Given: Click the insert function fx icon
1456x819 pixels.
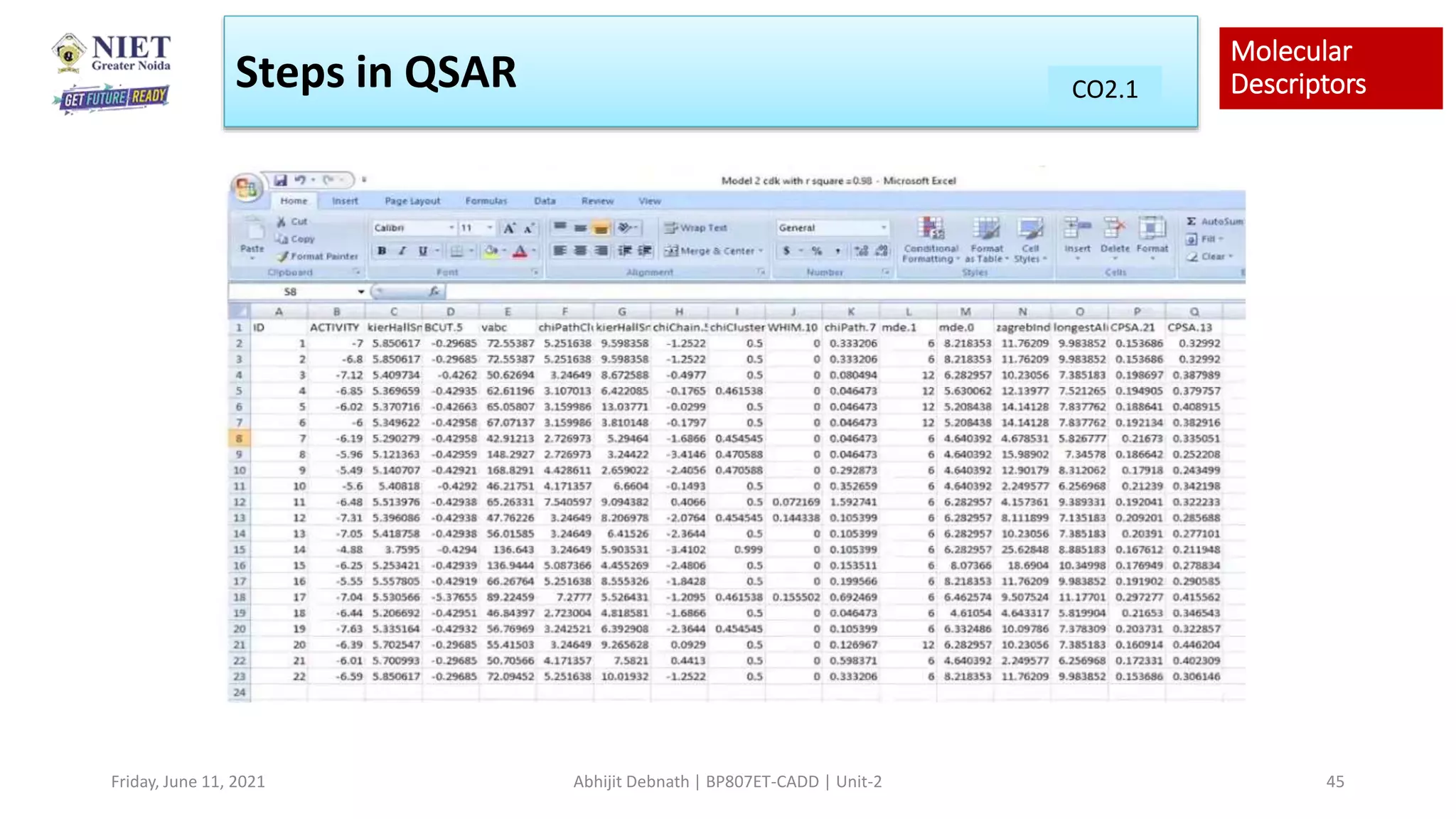Looking at the screenshot, I should coord(434,291).
